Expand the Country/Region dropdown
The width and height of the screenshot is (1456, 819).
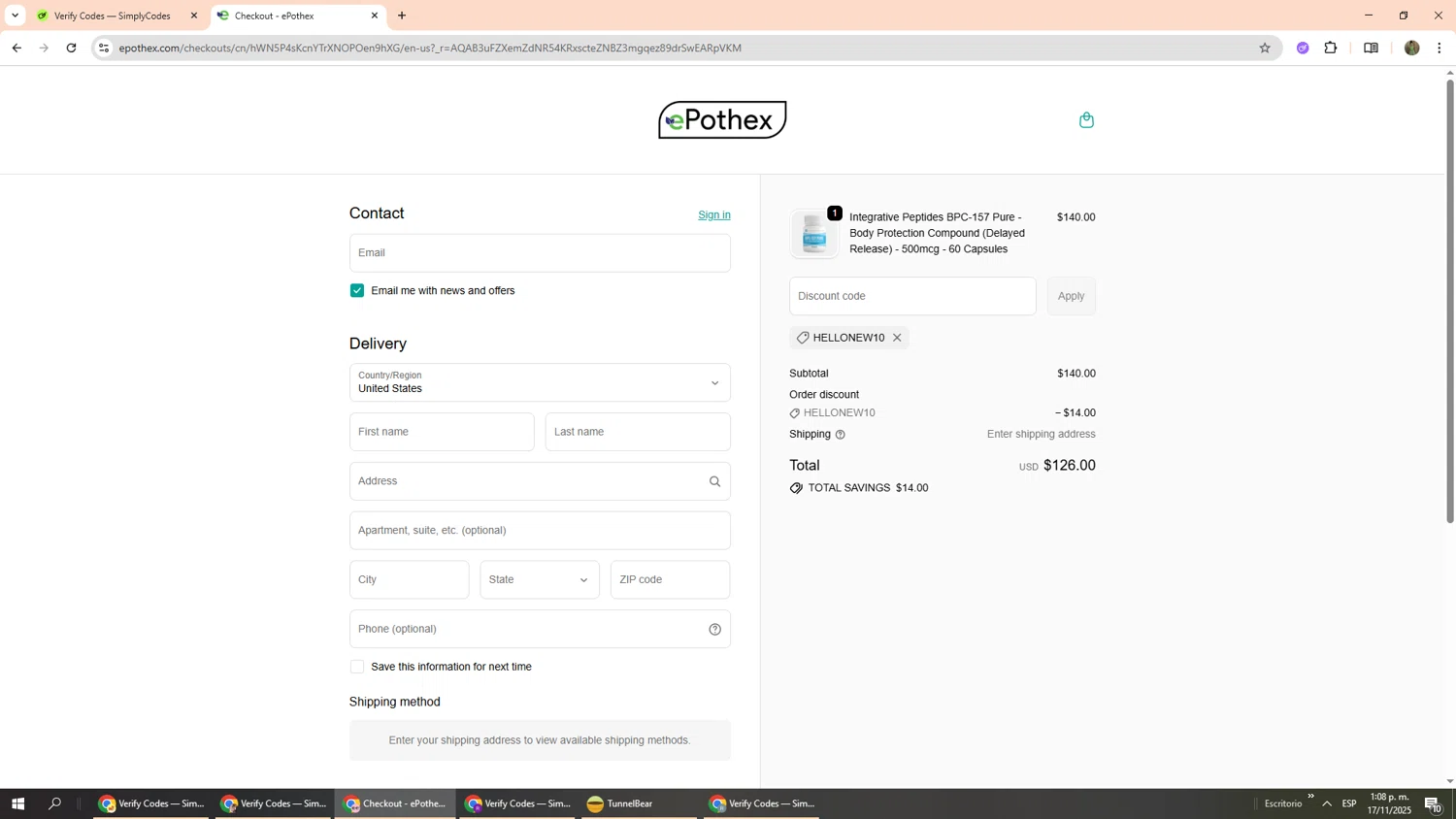click(540, 382)
